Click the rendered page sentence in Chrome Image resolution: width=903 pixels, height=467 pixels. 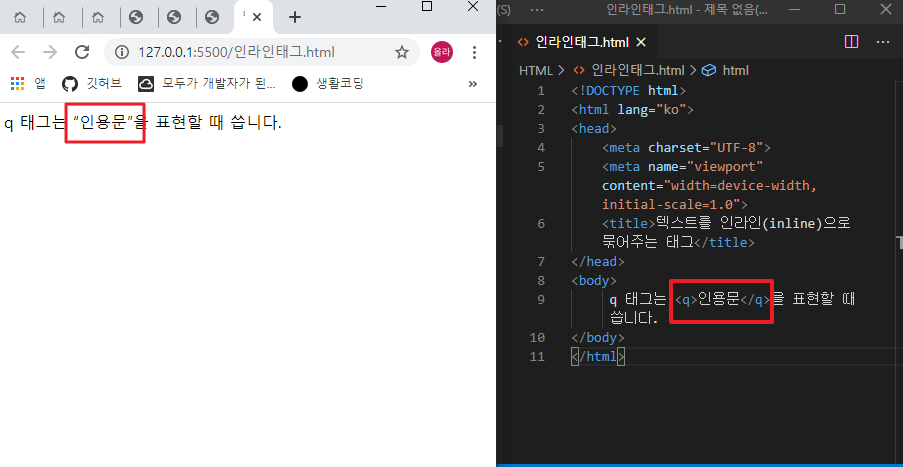143,123
